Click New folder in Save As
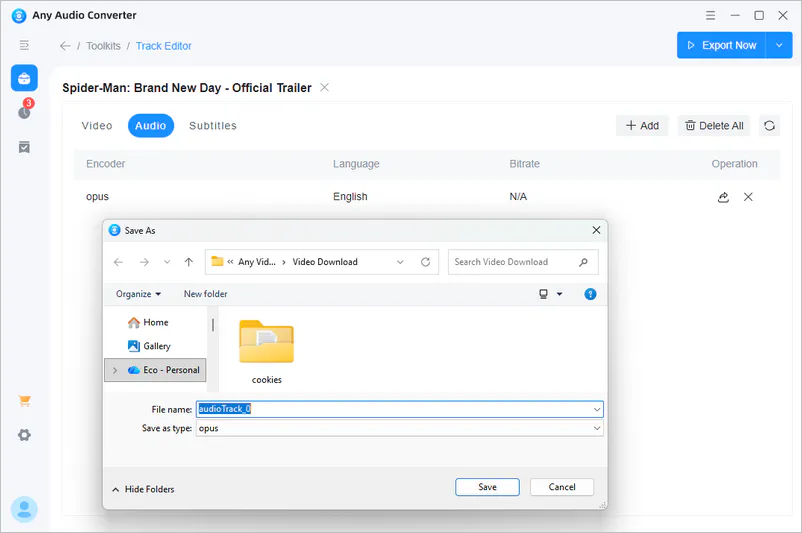802x533 pixels. click(x=206, y=294)
